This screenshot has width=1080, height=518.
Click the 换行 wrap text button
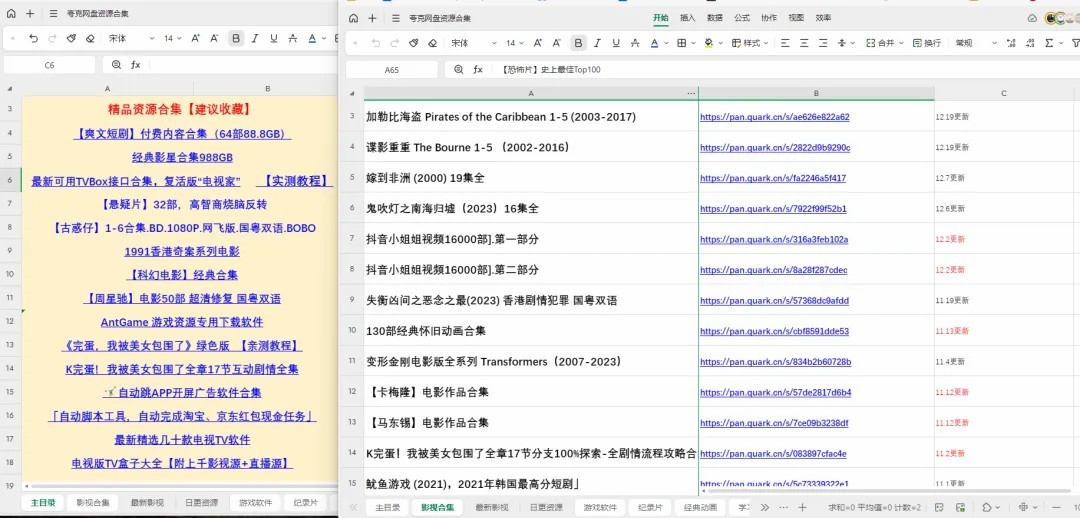pos(926,43)
